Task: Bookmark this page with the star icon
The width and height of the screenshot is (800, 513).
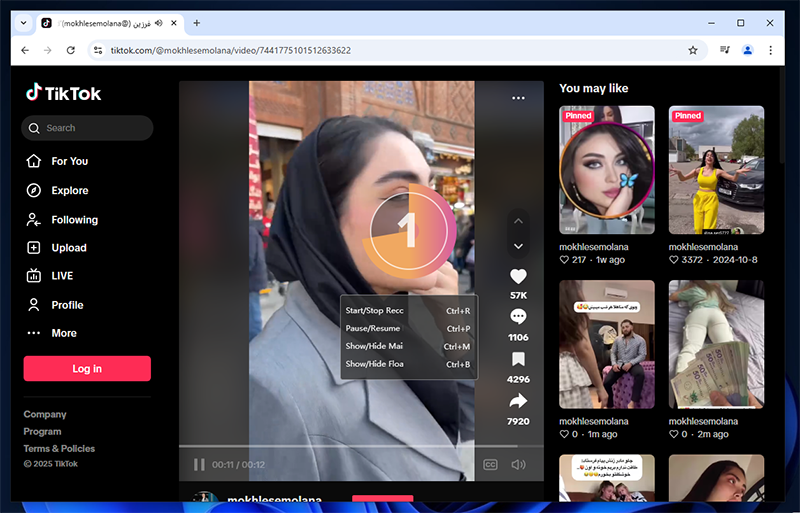Action: 692,51
